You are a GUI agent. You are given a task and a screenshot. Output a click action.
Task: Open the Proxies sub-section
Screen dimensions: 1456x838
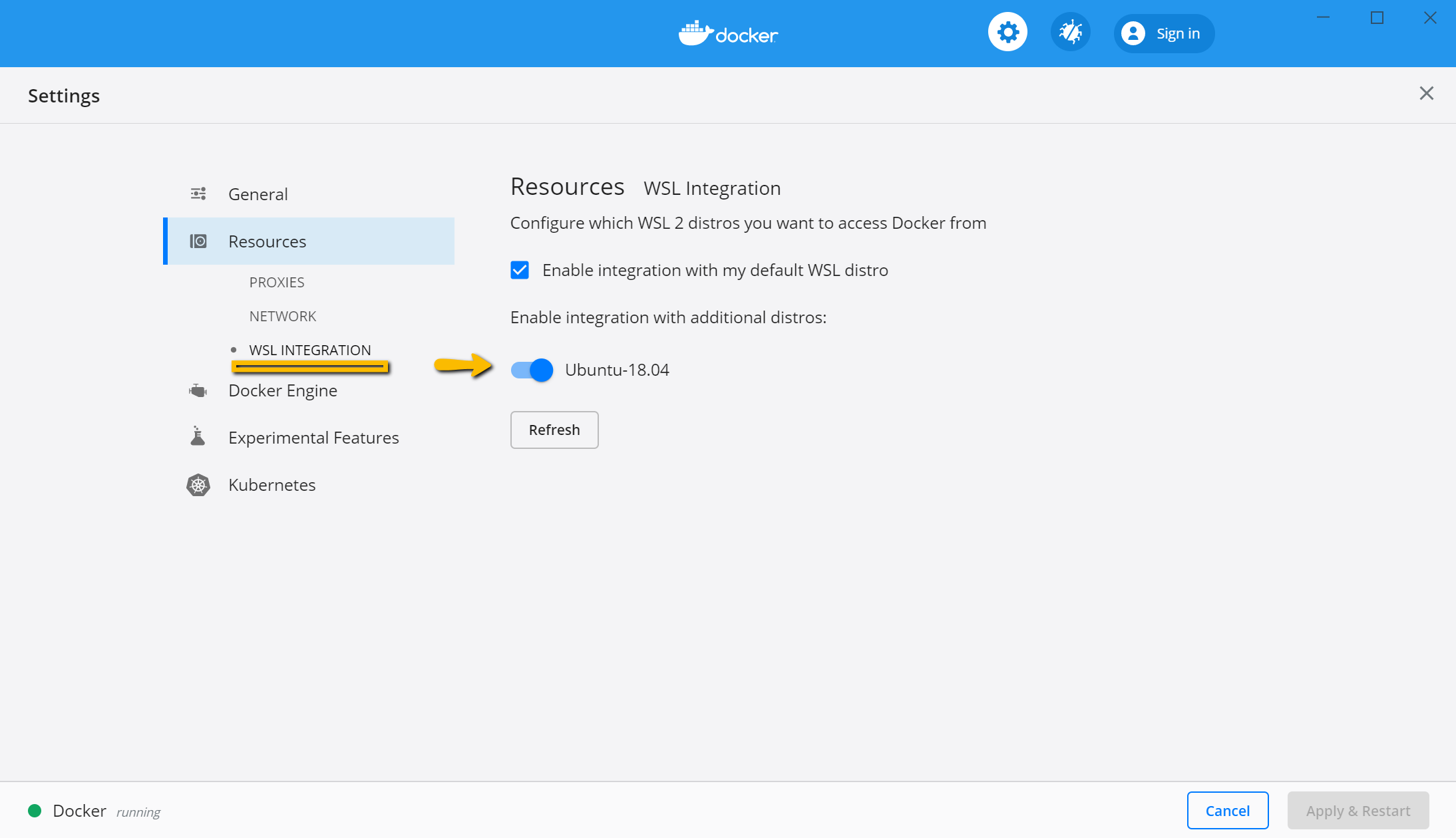click(277, 282)
